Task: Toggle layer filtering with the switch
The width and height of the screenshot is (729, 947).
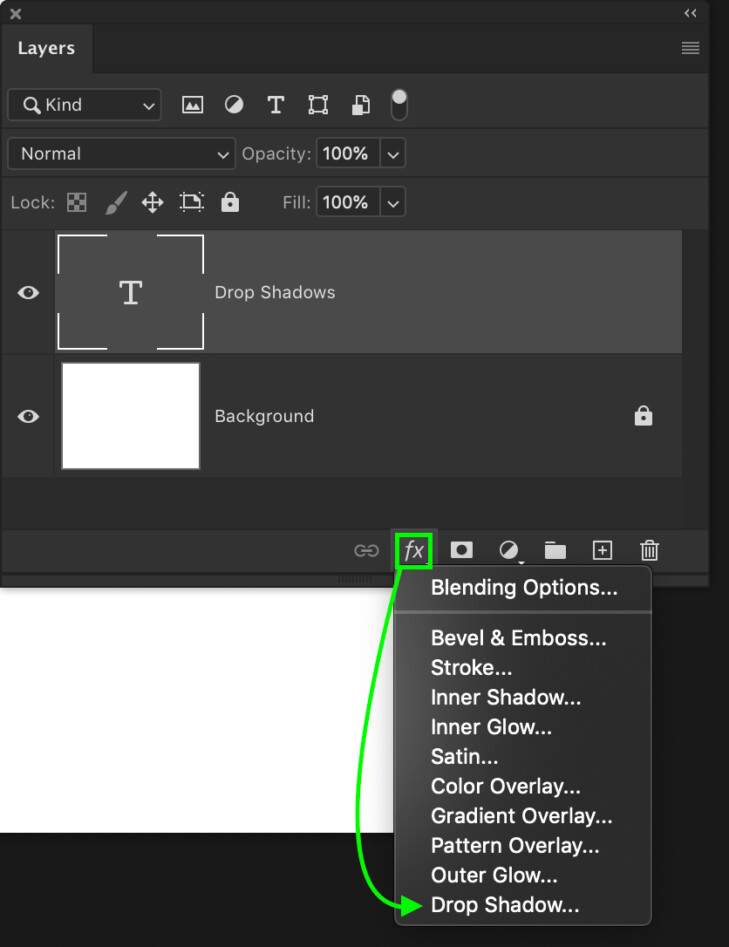Action: 398,104
